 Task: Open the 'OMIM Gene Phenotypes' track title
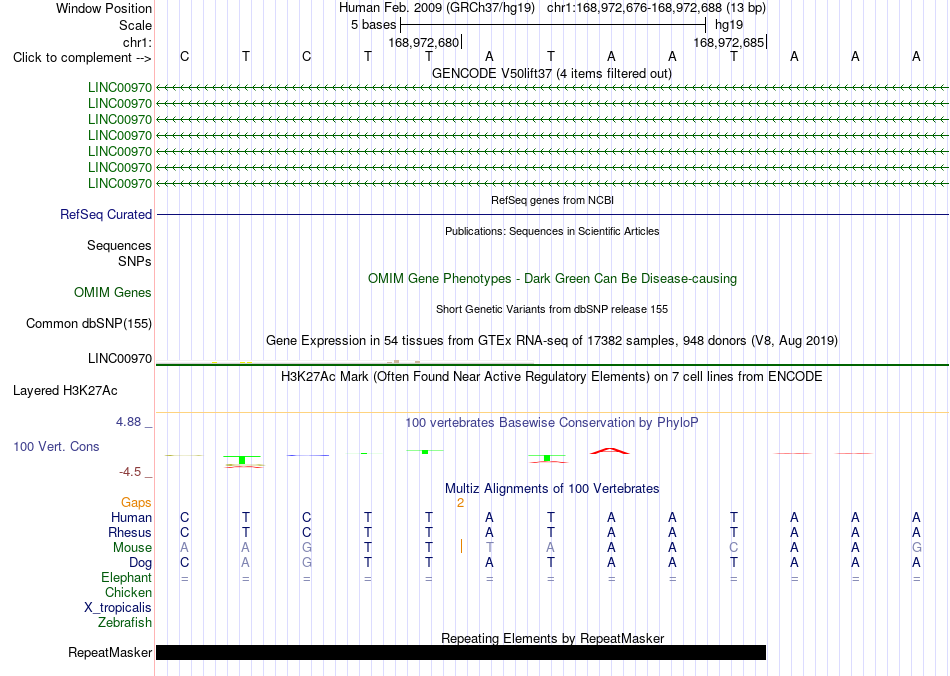tap(553, 279)
